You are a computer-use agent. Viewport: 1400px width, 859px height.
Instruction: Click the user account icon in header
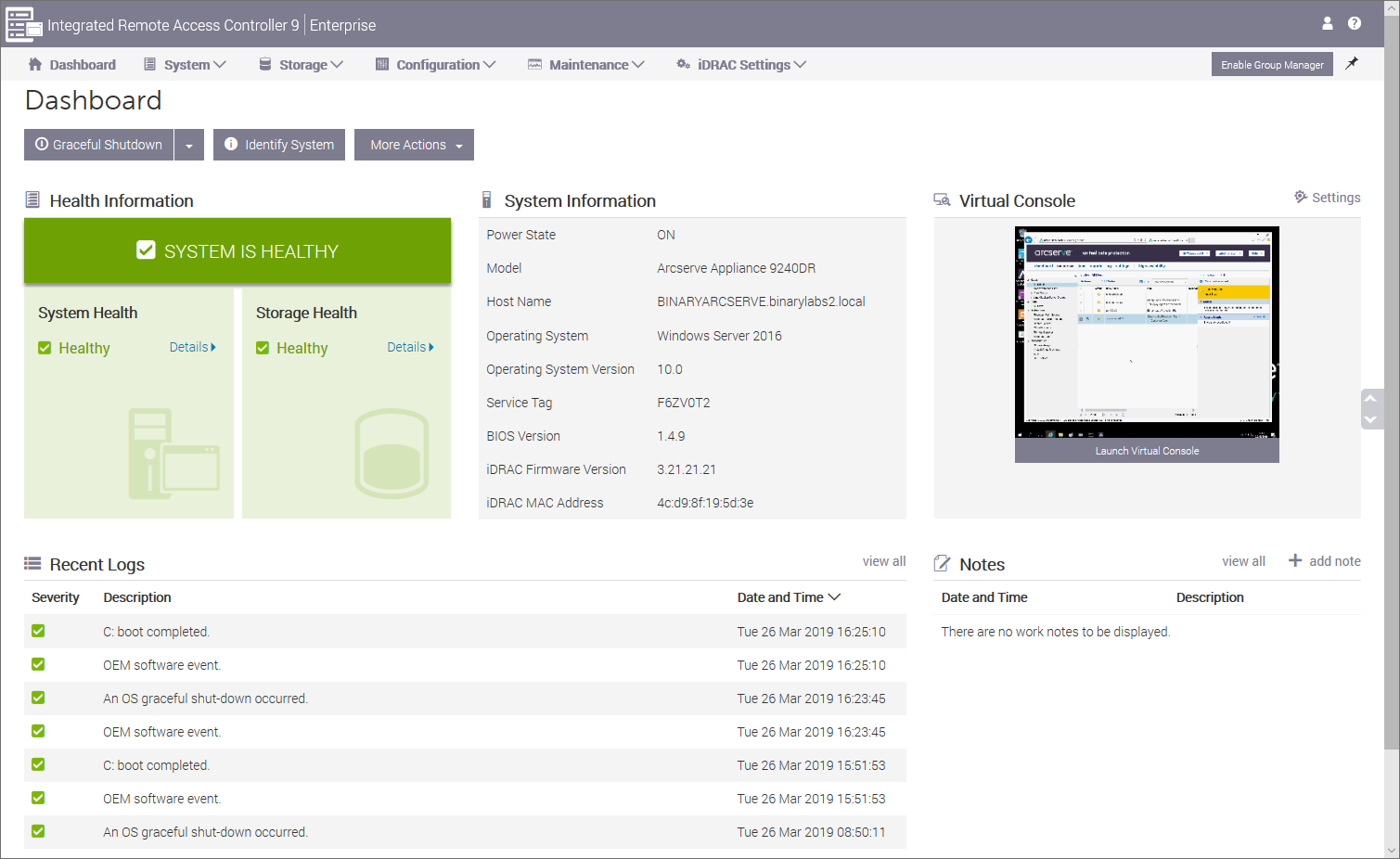coord(1327,23)
